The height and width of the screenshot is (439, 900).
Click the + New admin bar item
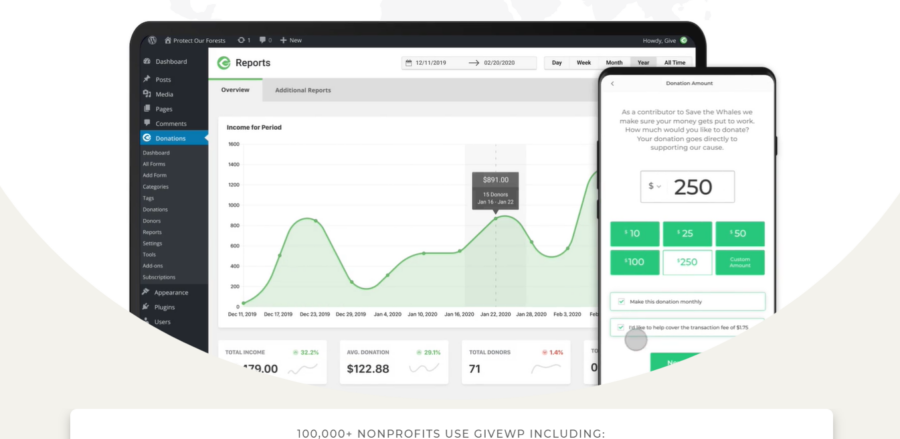[290, 40]
